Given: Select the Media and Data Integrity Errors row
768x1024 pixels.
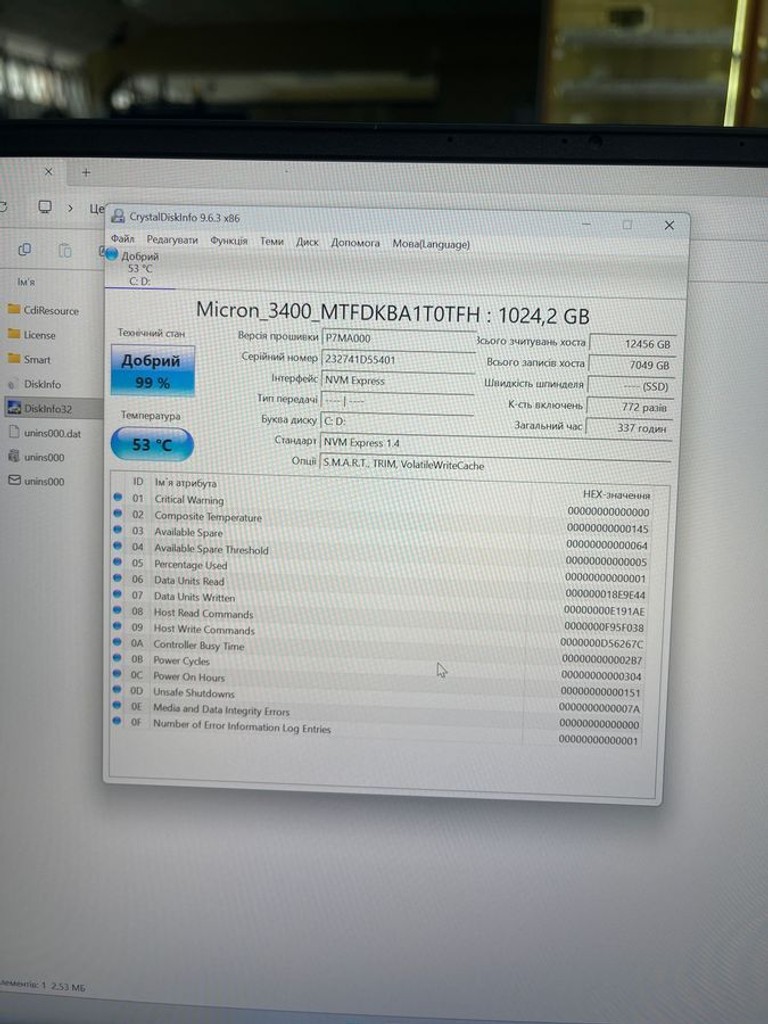Looking at the screenshot, I should [x=376, y=715].
